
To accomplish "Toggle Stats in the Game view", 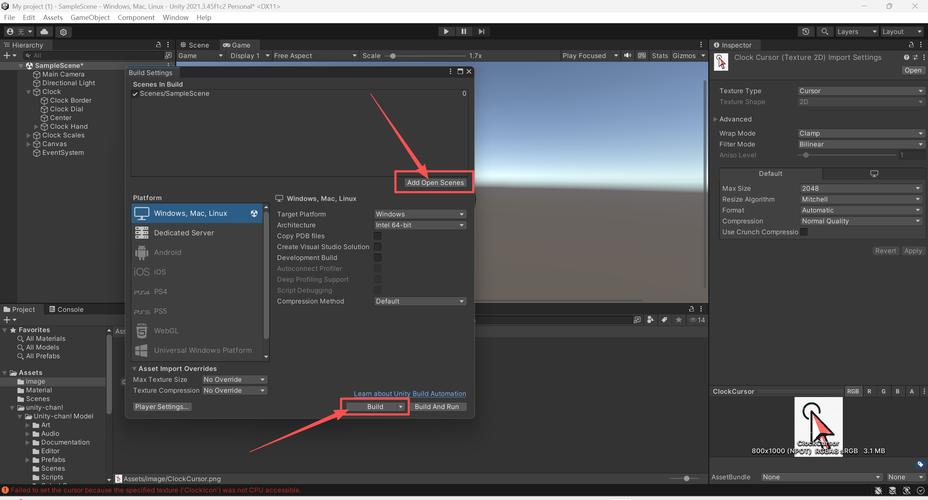I will (659, 55).
